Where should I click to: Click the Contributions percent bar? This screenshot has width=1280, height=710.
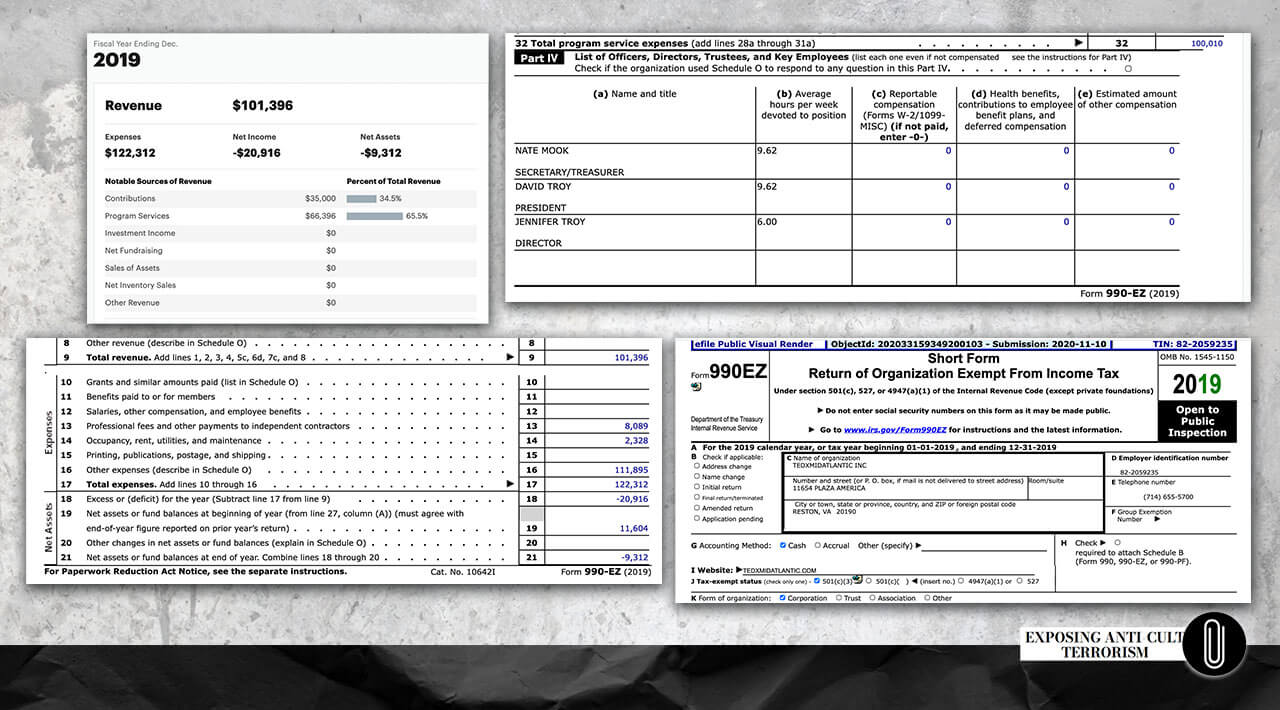click(361, 199)
